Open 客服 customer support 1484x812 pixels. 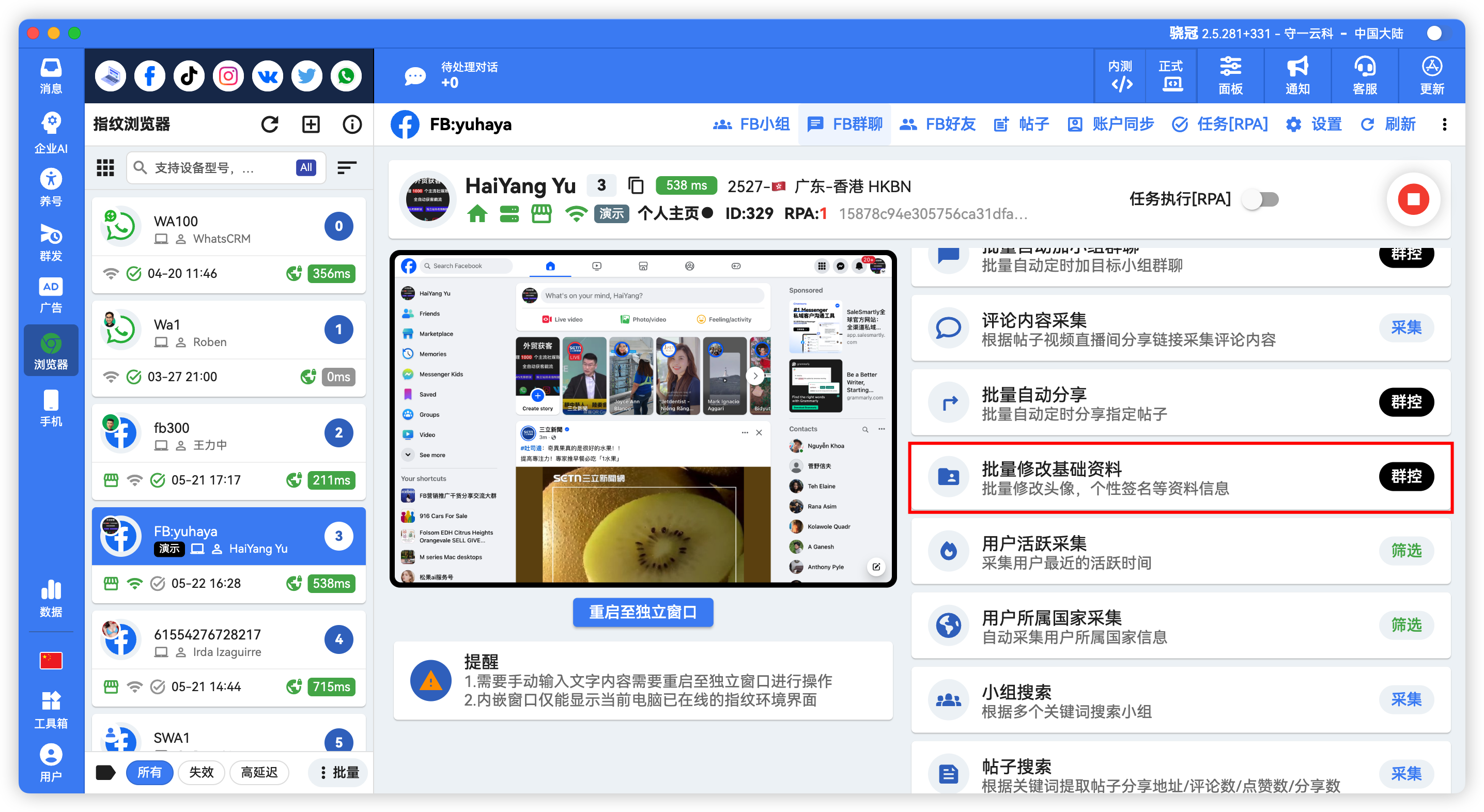pos(1365,75)
